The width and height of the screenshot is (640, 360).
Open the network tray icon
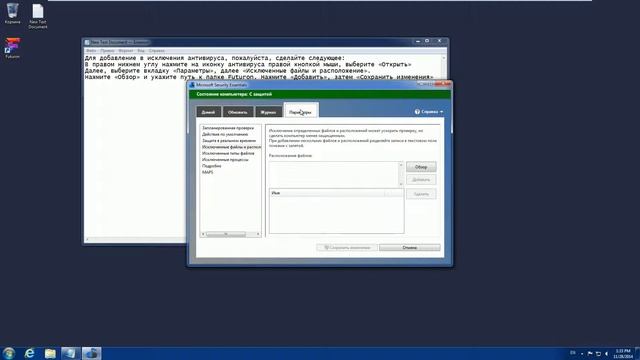[x=598, y=353]
